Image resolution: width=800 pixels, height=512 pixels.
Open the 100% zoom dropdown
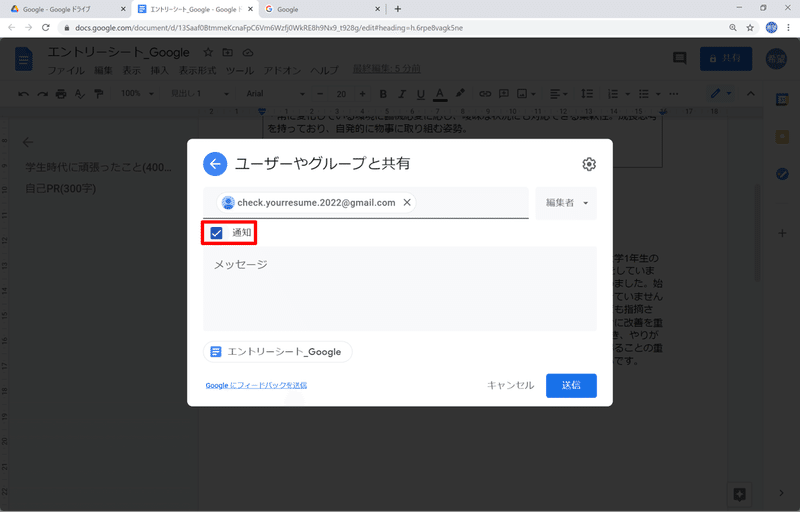137,94
